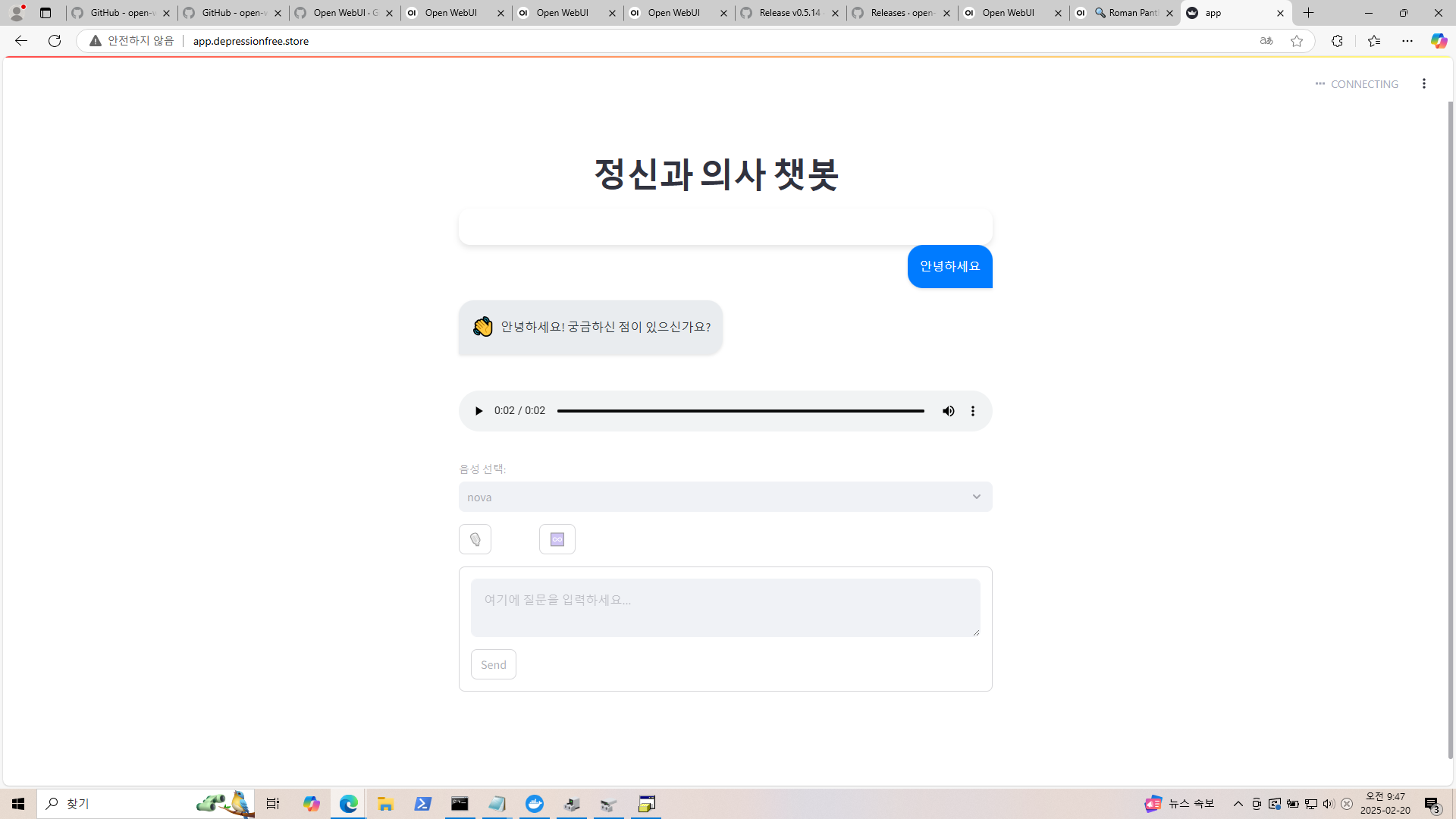Refresh the page in the browser

[55, 41]
